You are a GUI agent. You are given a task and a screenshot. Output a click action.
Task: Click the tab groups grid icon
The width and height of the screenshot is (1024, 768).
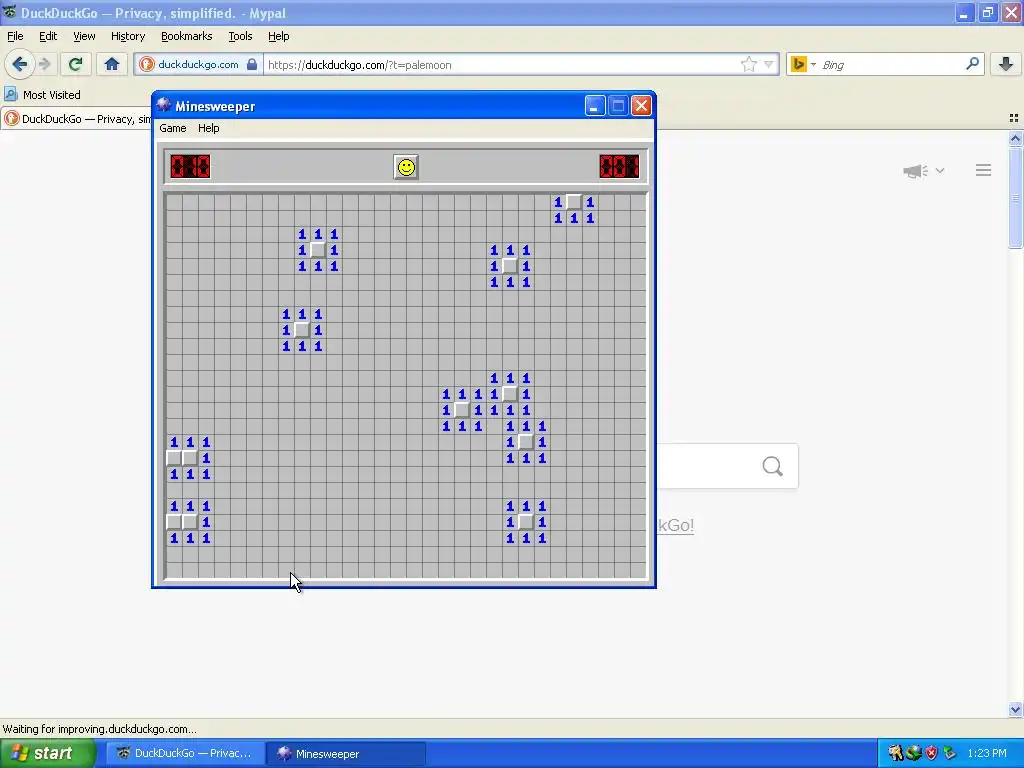[1014, 118]
